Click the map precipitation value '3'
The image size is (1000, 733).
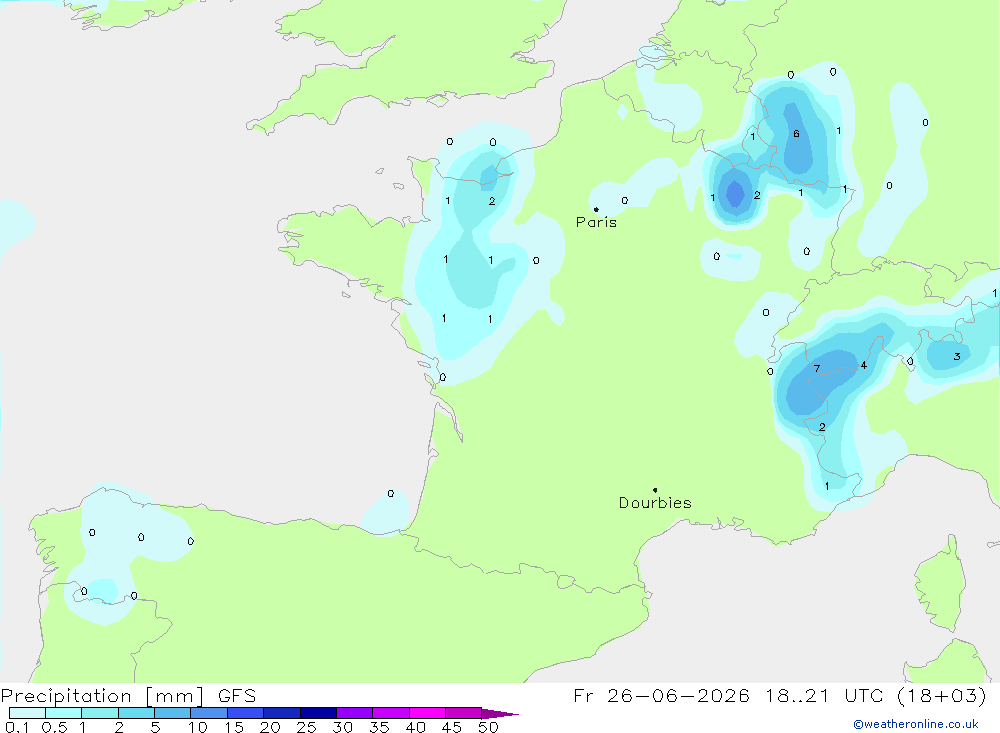pyautogui.click(x=957, y=357)
